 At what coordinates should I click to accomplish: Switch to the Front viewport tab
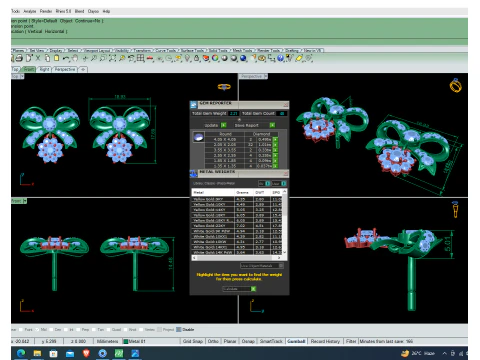[x=29, y=69]
